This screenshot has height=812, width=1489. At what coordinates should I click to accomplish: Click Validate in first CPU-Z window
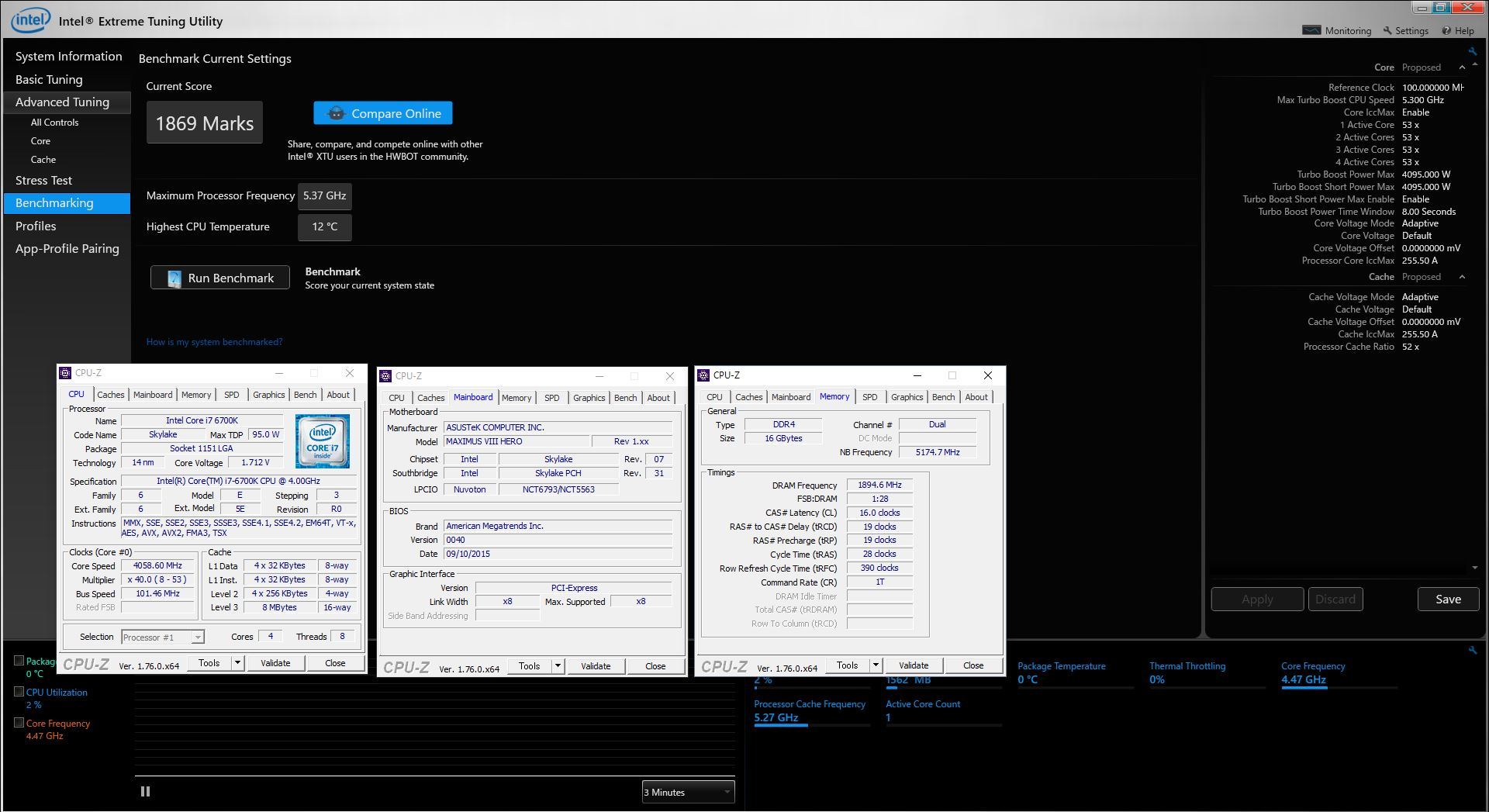pos(275,663)
